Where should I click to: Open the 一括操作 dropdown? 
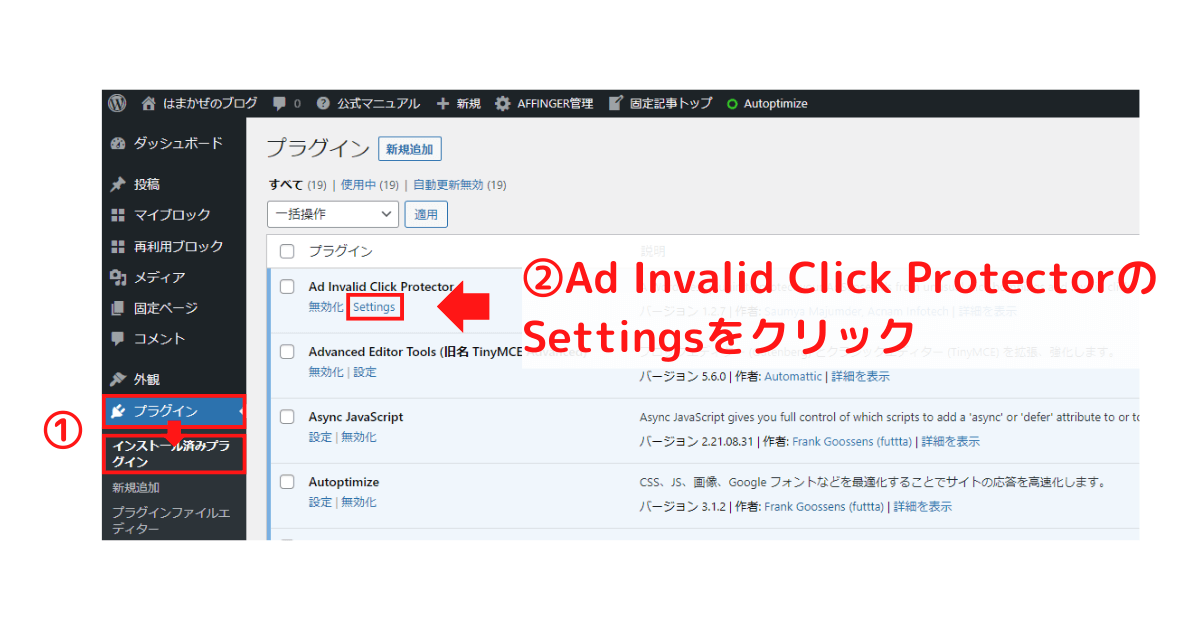pyautogui.click(x=332, y=213)
